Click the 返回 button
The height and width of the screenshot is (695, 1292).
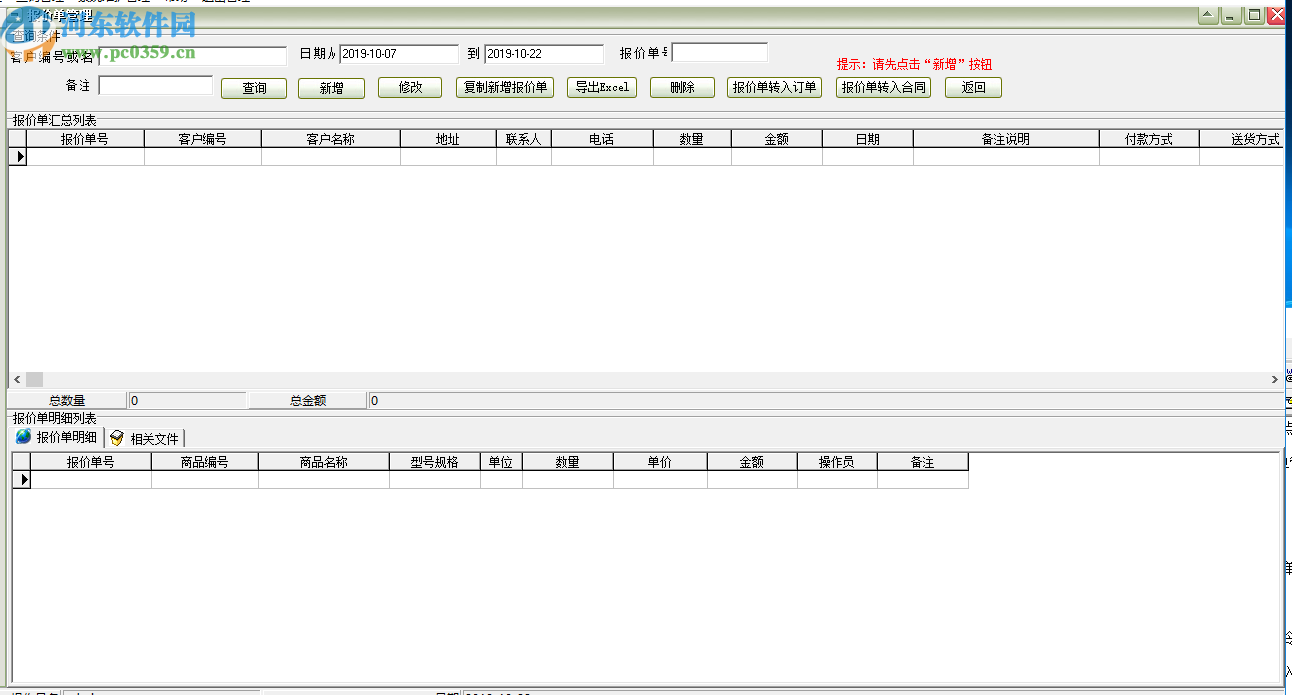pos(973,87)
